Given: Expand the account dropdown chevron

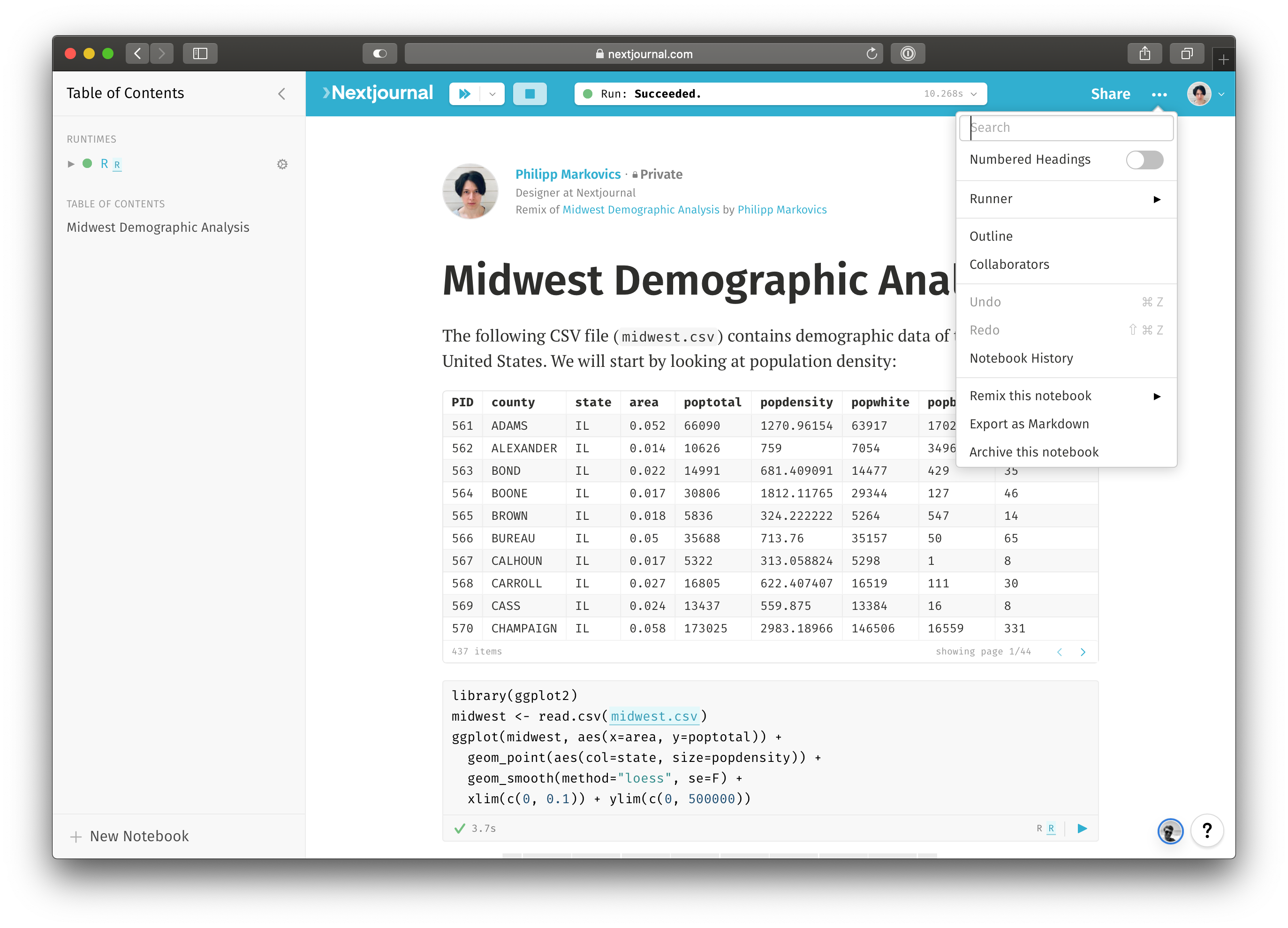Looking at the screenshot, I should pos(1221,94).
